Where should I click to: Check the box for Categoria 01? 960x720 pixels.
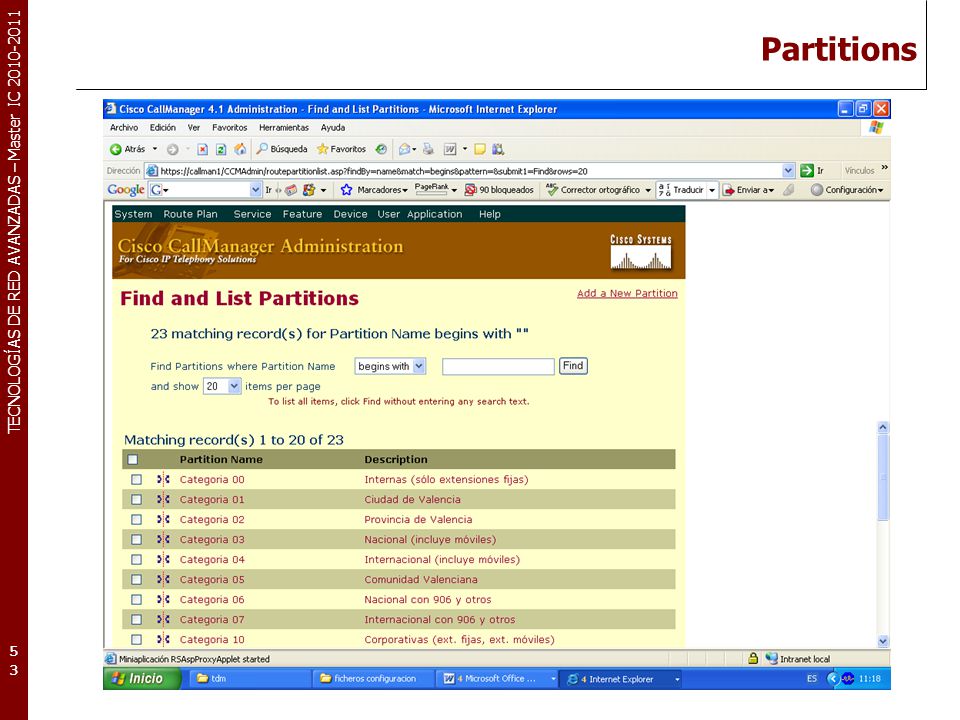(x=137, y=500)
